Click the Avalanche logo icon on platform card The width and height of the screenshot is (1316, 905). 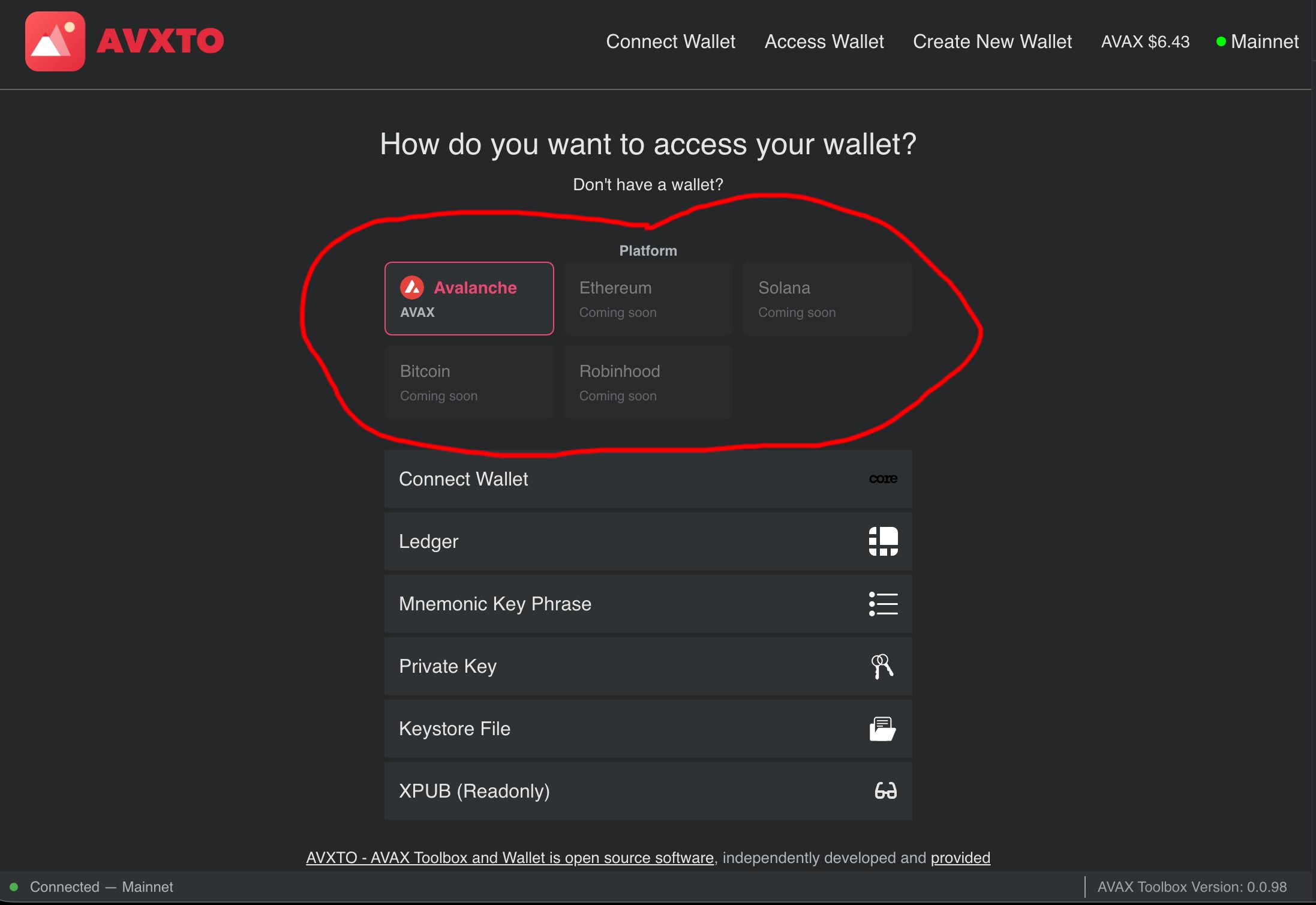pyautogui.click(x=412, y=287)
